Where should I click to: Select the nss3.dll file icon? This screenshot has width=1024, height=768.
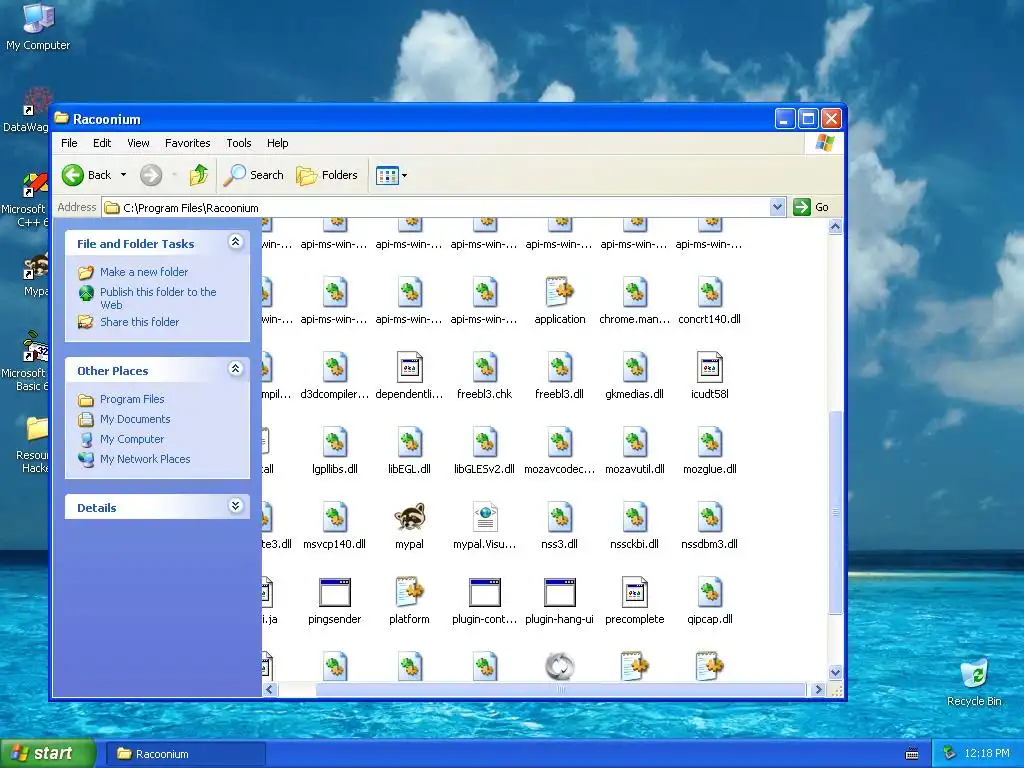[x=560, y=517]
